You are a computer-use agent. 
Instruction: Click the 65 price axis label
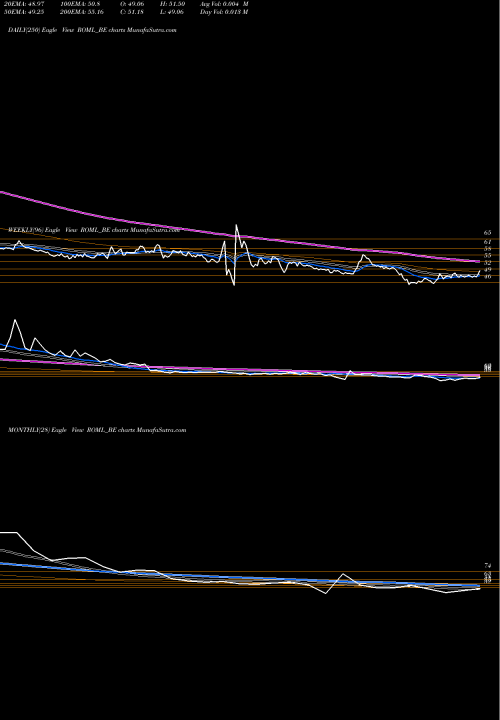tap(488, 233)
